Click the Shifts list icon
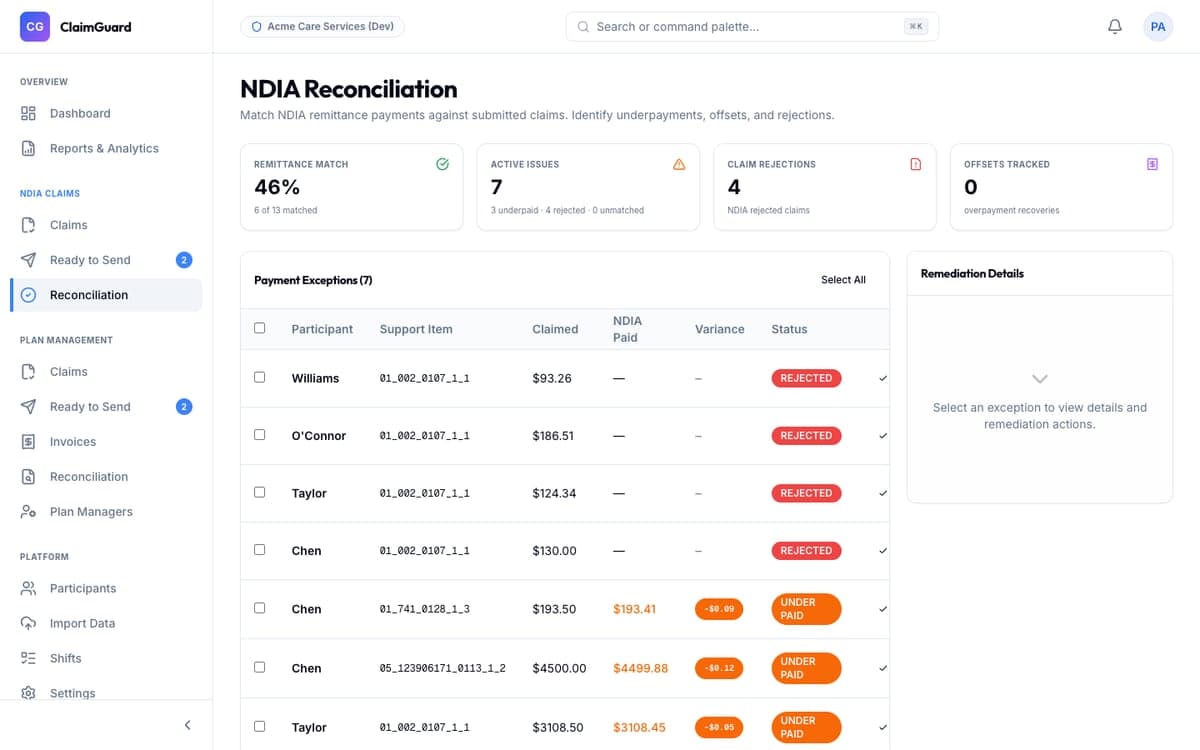1200x750 pixels. tap(29, 658)
